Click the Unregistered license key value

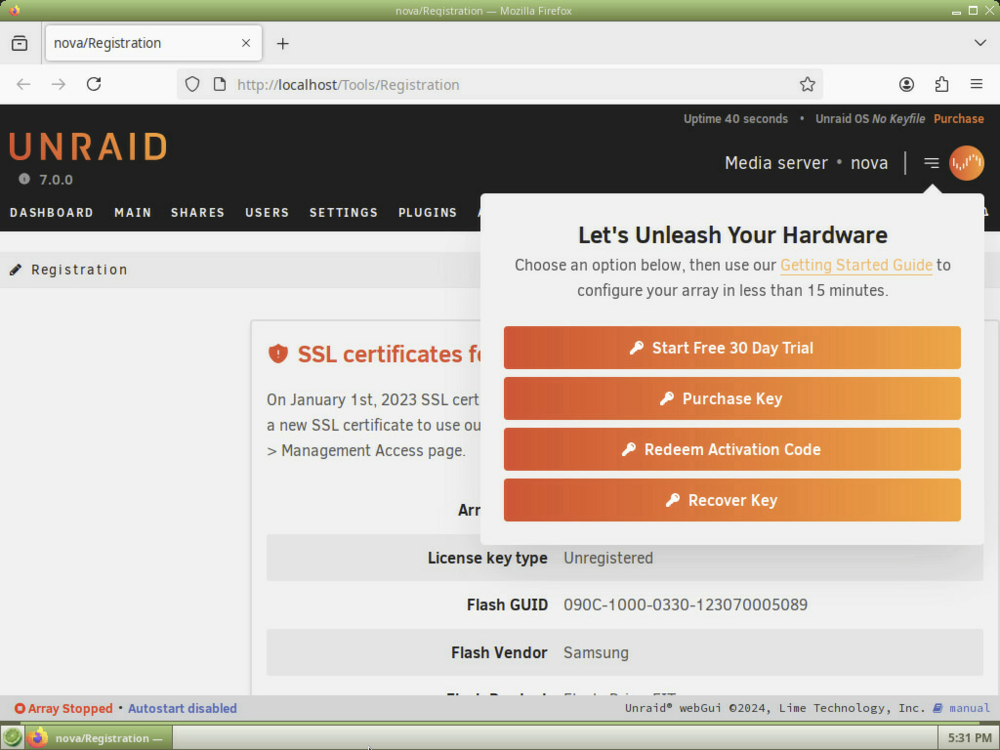click(x=608, y=558)
